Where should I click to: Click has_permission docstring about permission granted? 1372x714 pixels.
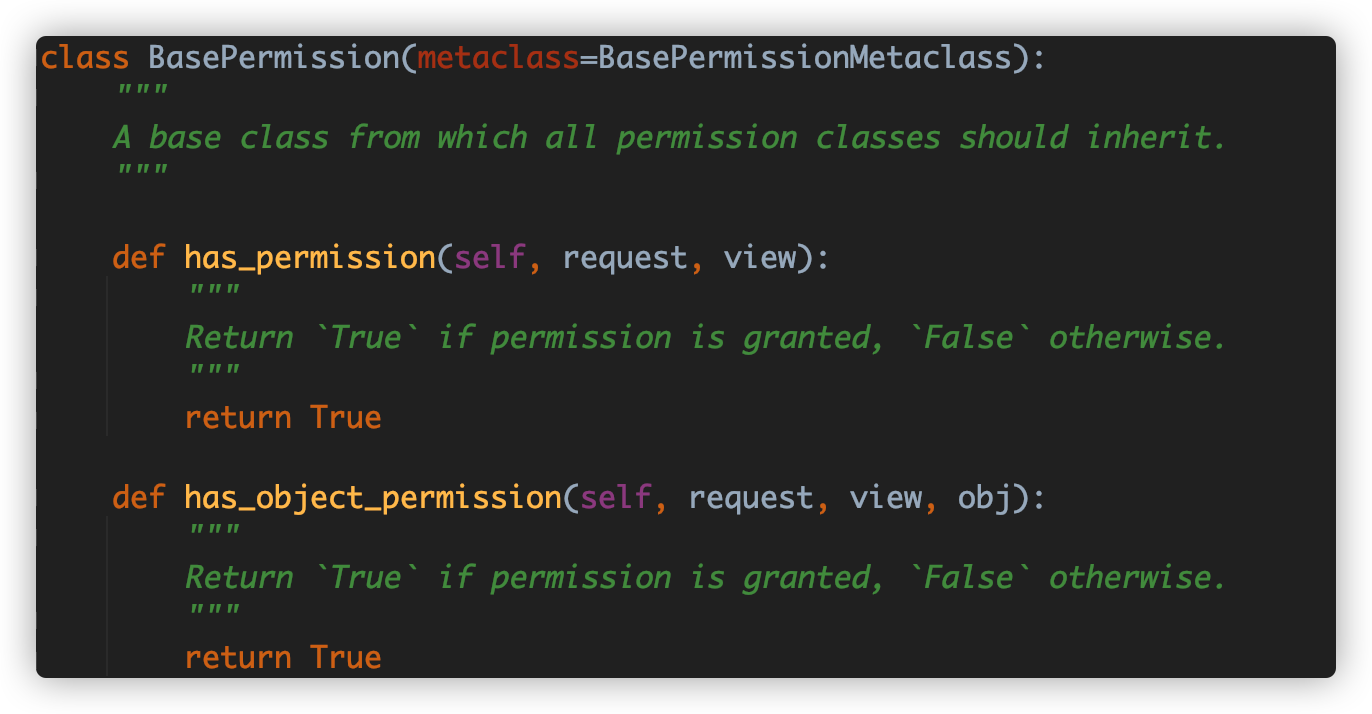click(x=705, y=338)
